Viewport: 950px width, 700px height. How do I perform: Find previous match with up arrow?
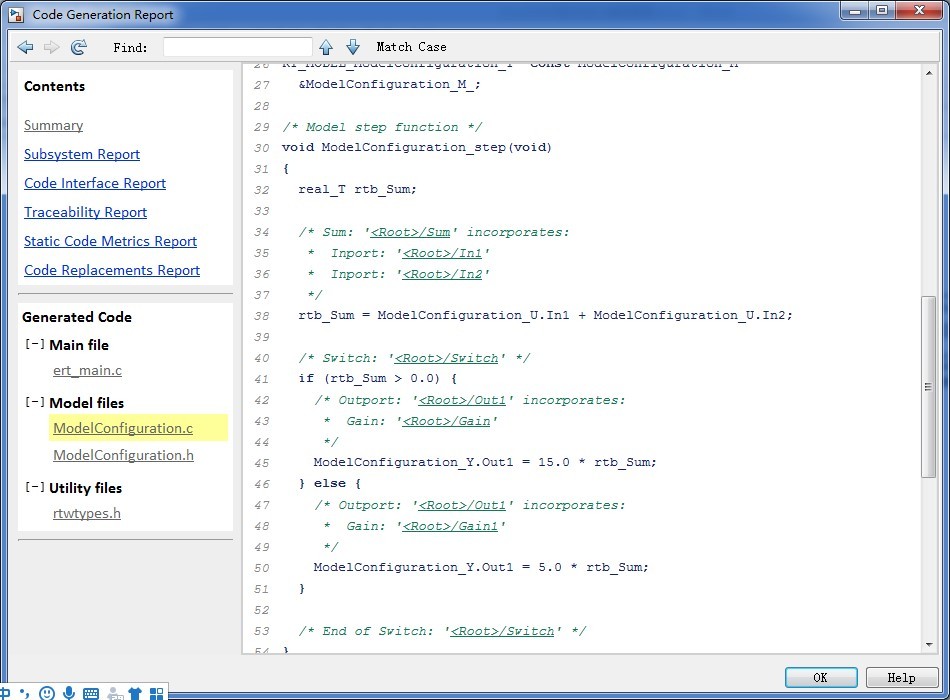point(326,47)
